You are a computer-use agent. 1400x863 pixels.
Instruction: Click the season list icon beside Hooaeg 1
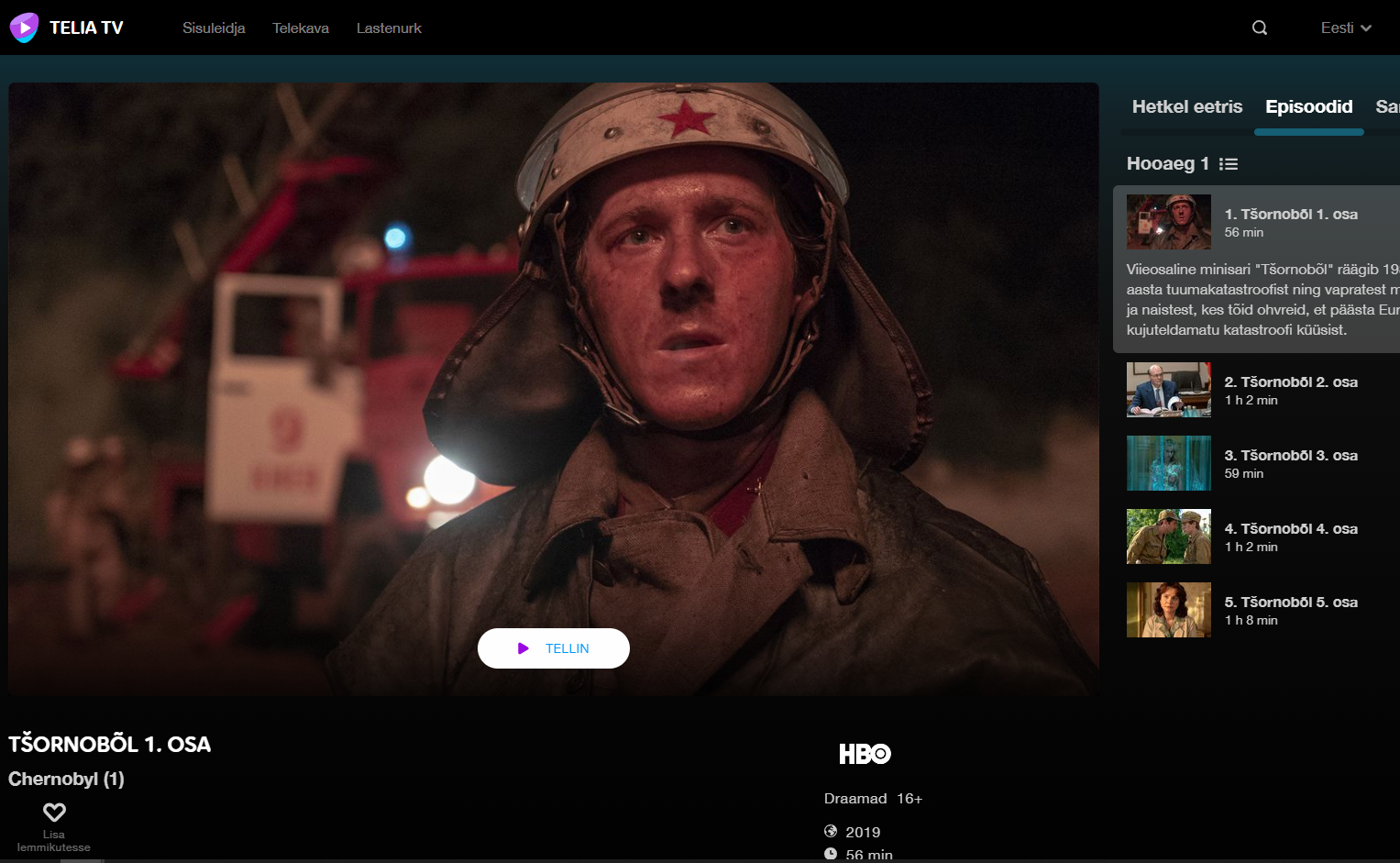pyautogui.click(x=1229, y=164)
